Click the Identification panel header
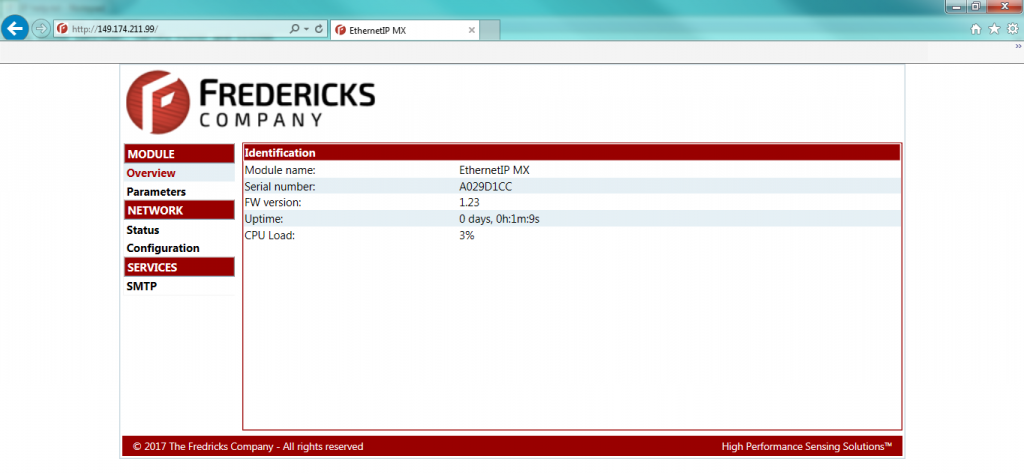 (x=572, y=153)
